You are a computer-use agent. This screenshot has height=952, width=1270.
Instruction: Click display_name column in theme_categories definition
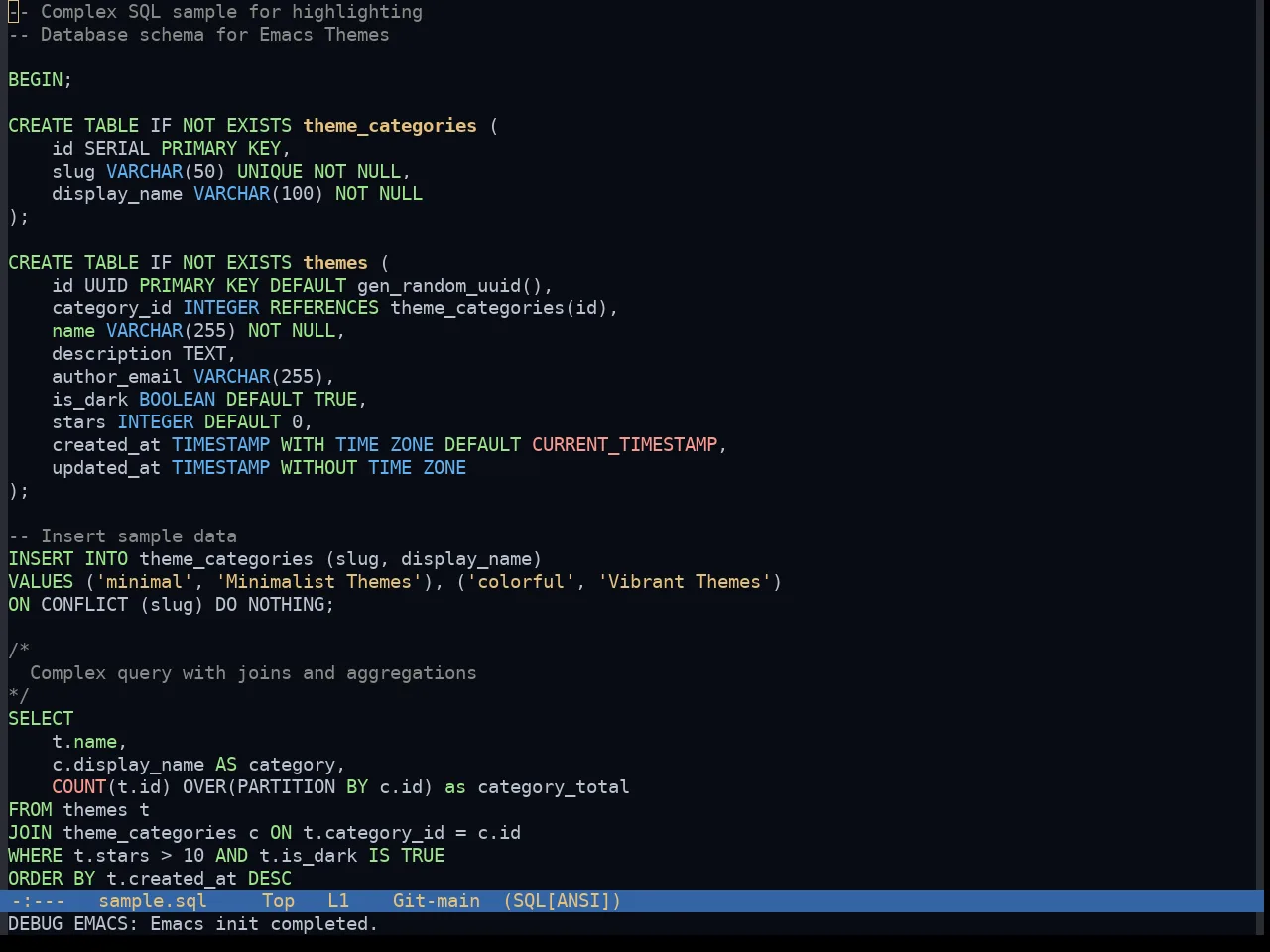coord(117,194)
